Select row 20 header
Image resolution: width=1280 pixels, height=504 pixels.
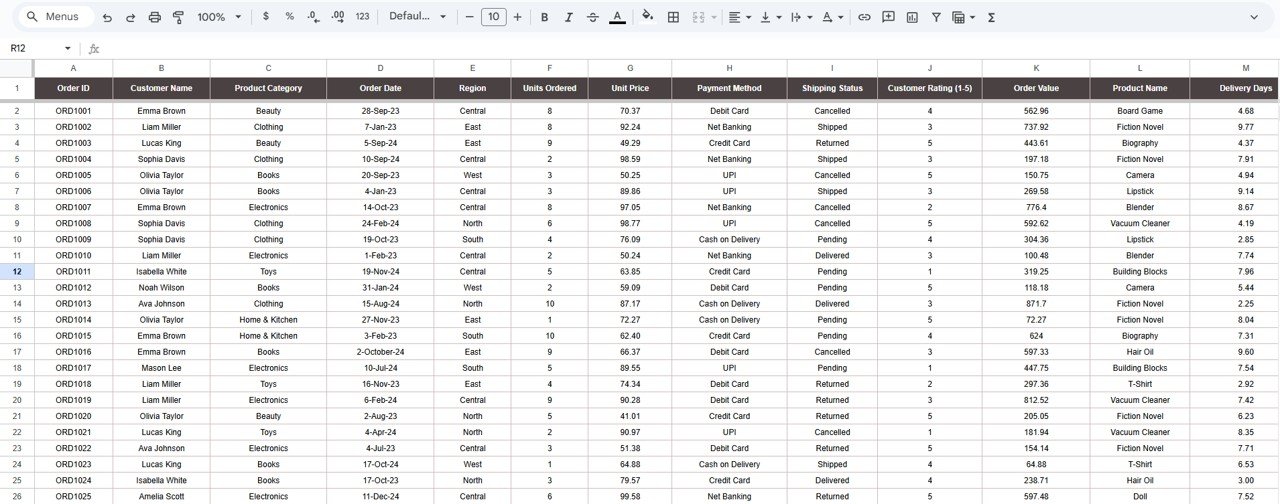tap(17, 400)
